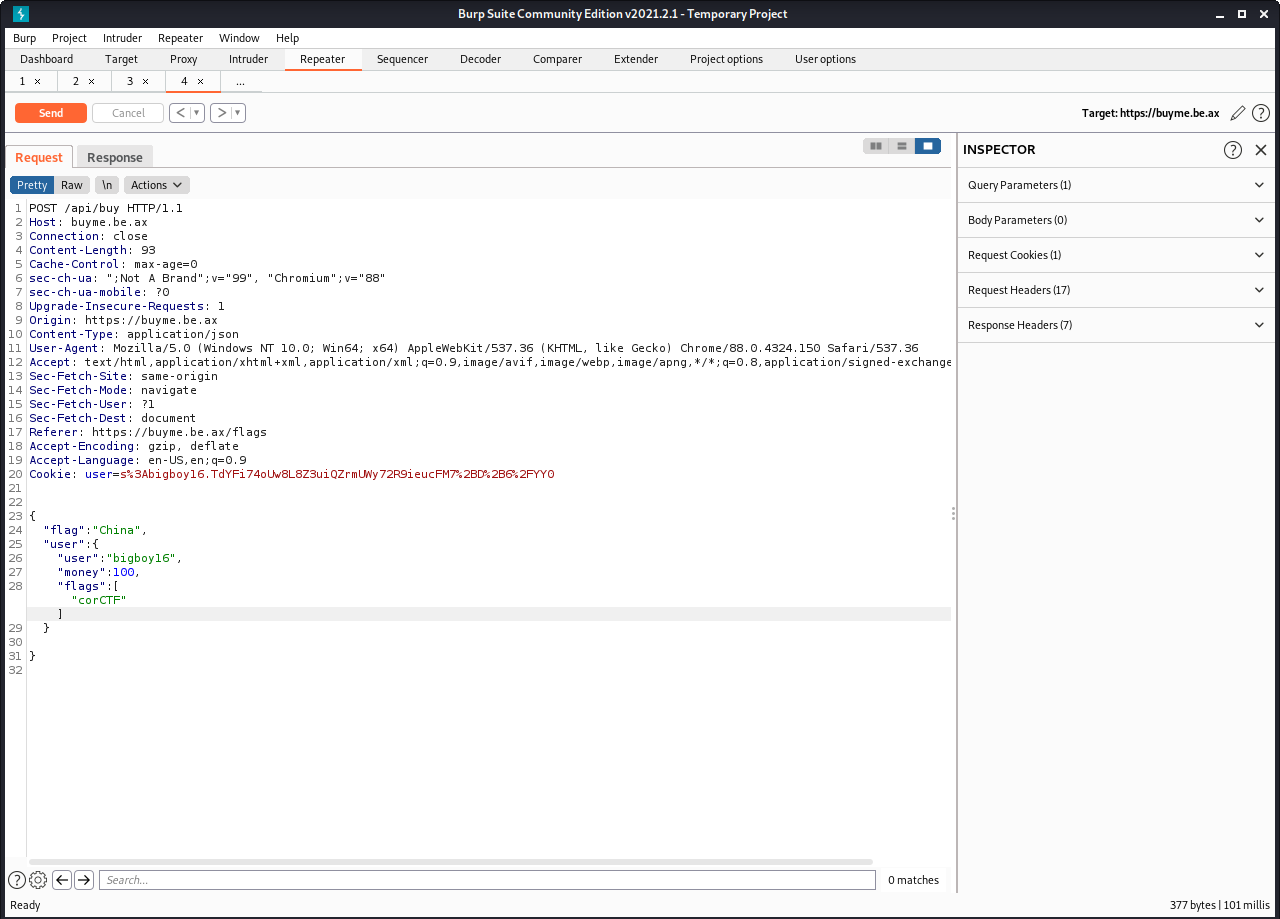Open Repeater help question mark icon
Viewport: 1280px width, 919px height.
coord(1261,113)
